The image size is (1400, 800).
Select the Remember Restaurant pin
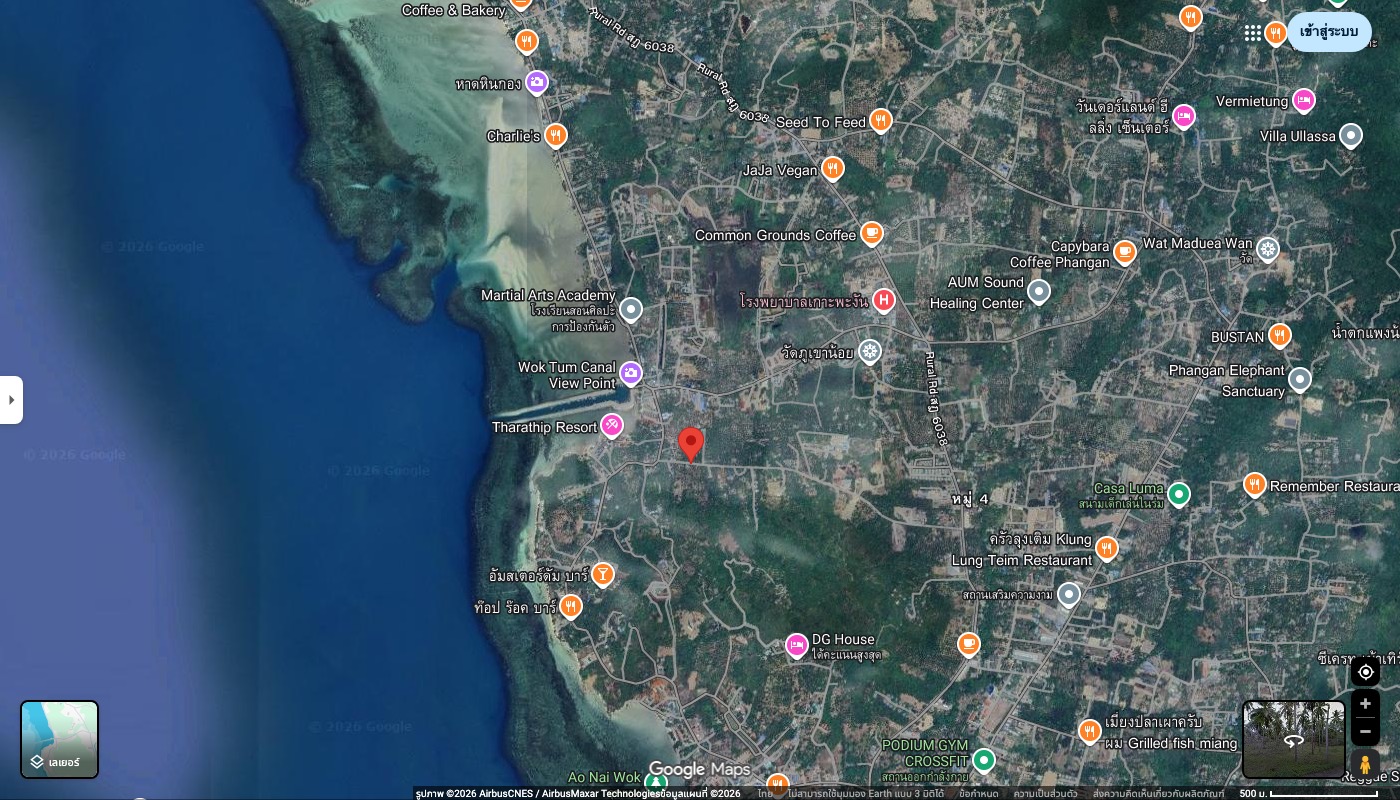click(x=1255, y=485)
